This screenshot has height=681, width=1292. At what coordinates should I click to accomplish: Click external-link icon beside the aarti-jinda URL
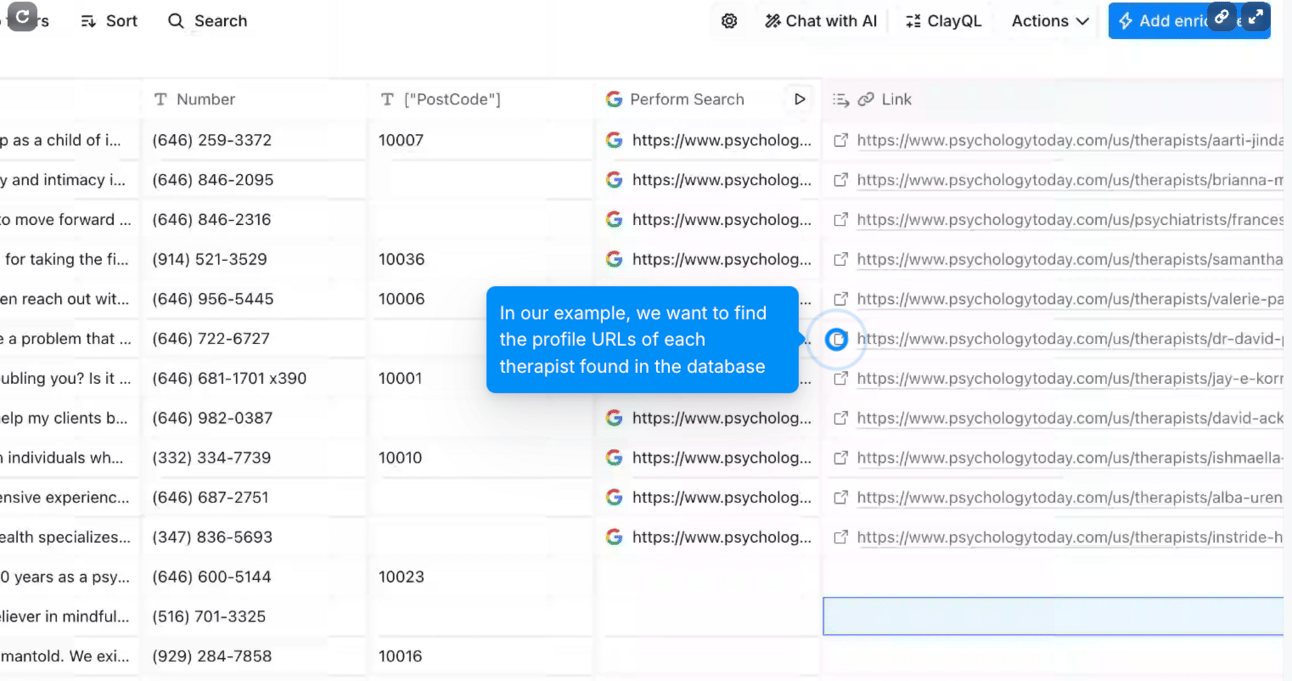841,140
